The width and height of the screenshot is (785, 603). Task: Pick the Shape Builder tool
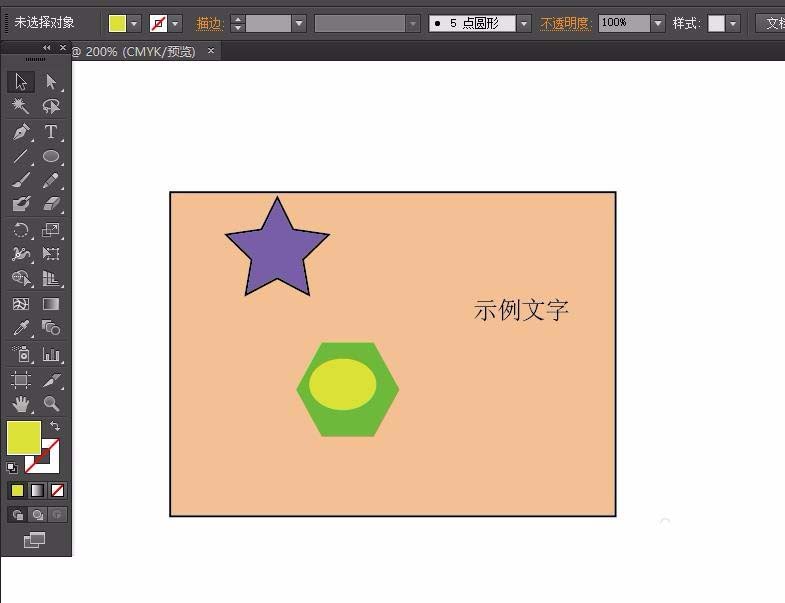[21, 278]
